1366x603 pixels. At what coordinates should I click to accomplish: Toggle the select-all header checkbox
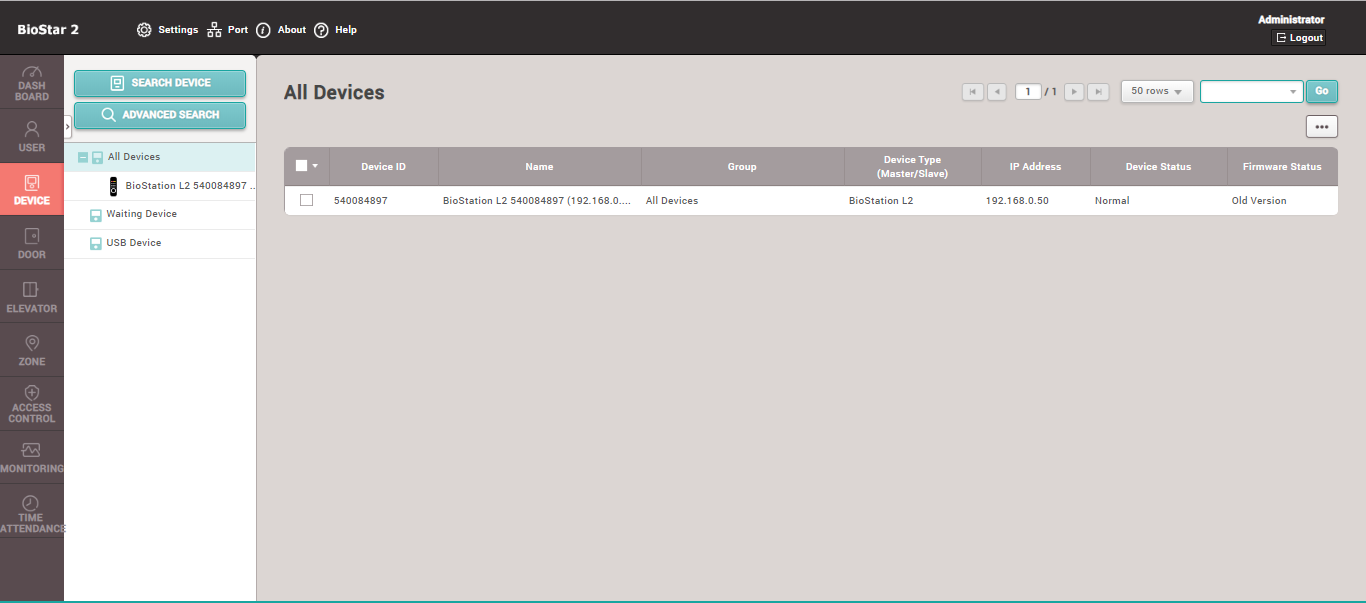point(301,166)
